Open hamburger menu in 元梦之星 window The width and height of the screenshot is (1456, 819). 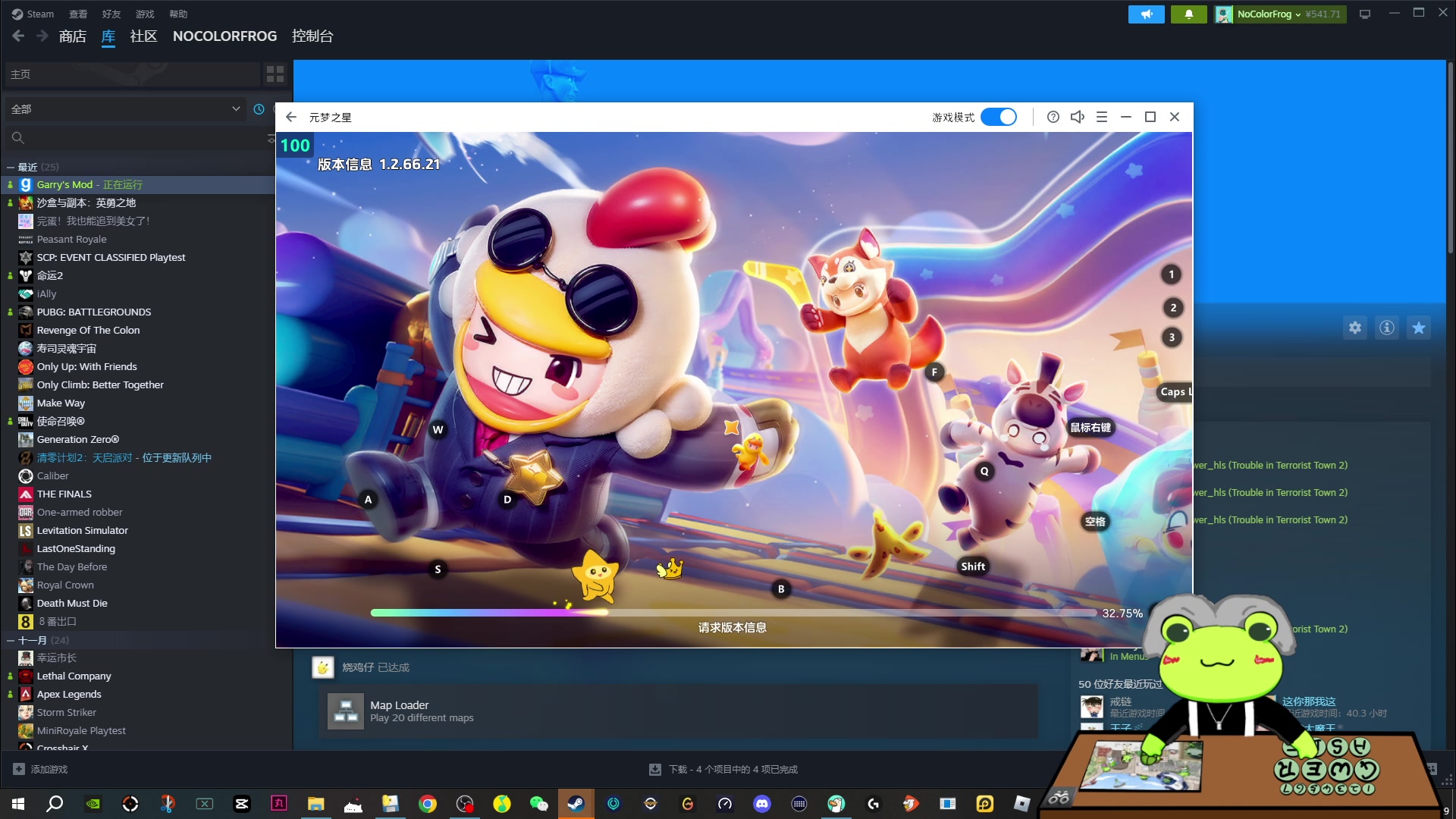coord(1102,117)
